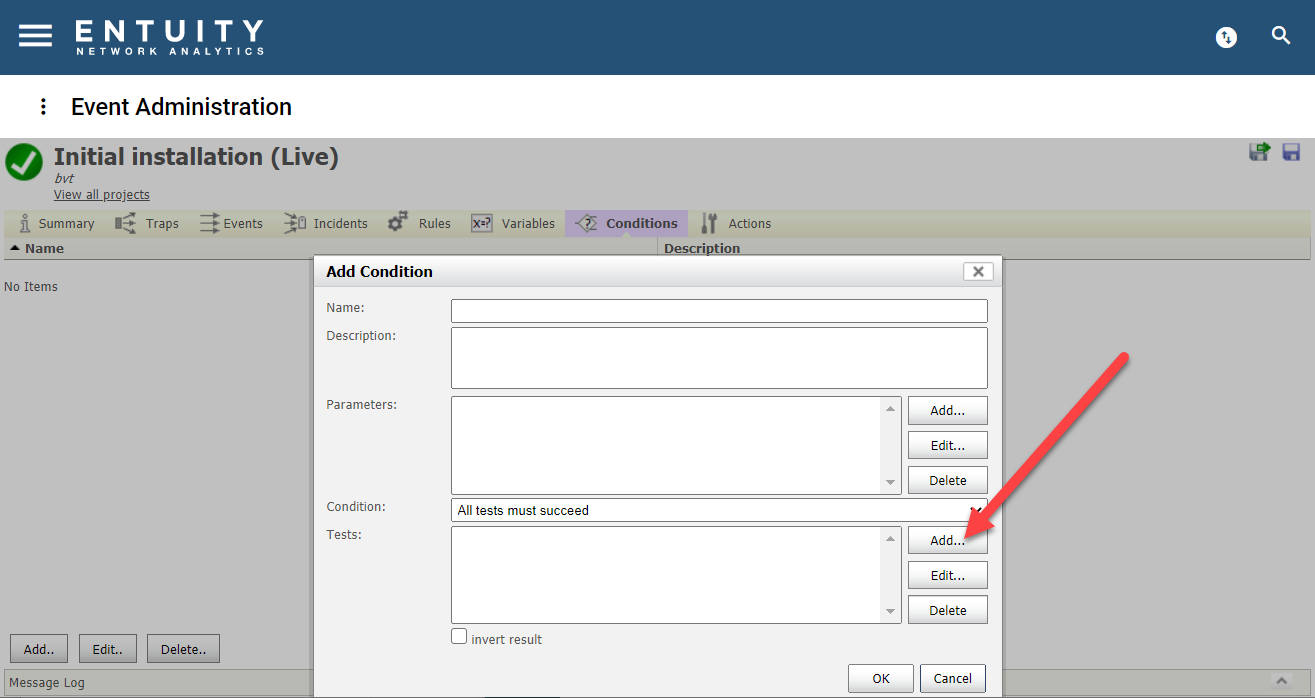Click into the Name input field
Image resolution: width=1315 pixels, height=698 pixels.
coord(719,311)
